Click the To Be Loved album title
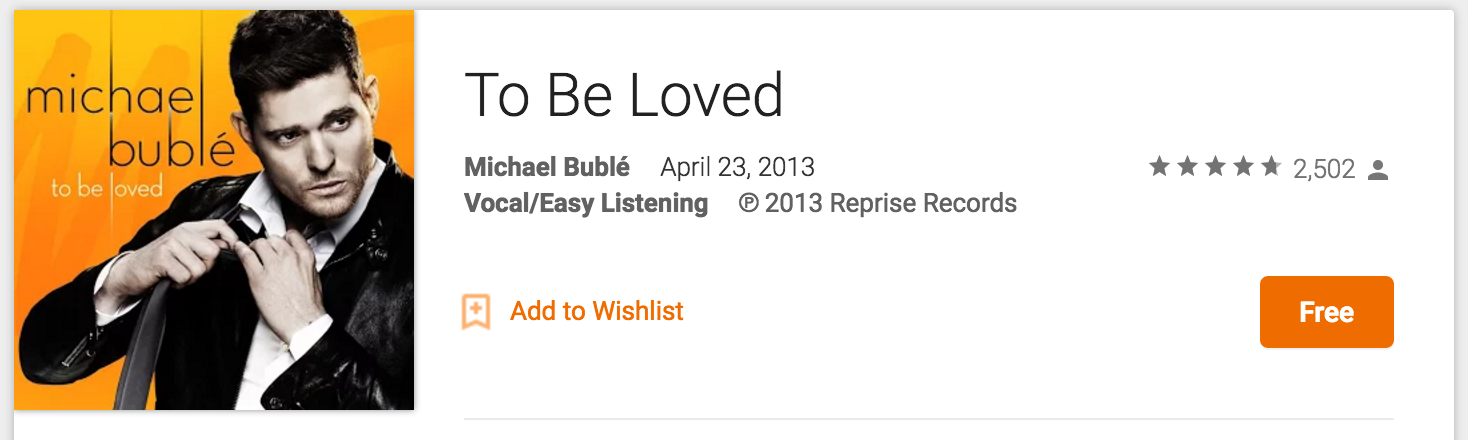Viewport: 1468px width, 440px height. [624, 96]
